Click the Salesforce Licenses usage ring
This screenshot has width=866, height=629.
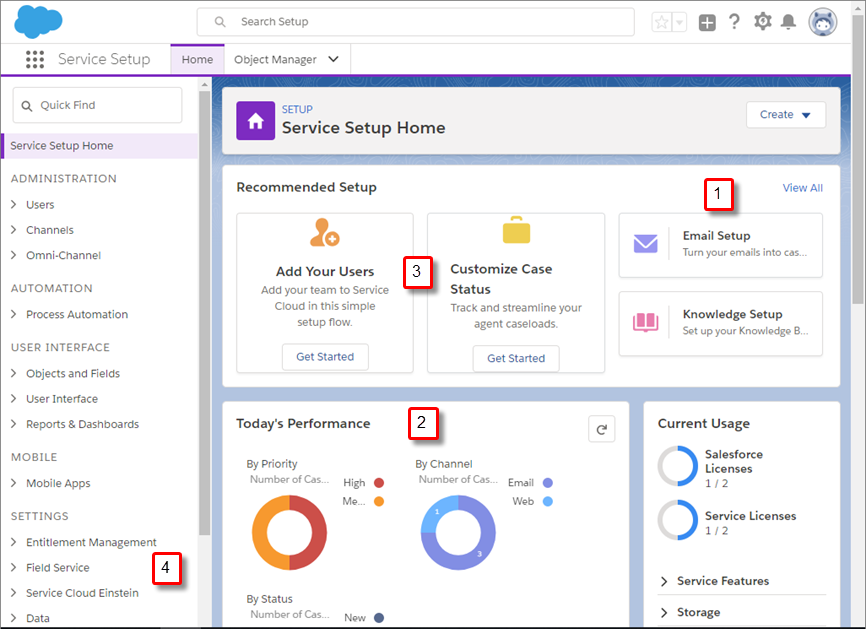pyautogui.click(x=678, y=466)
